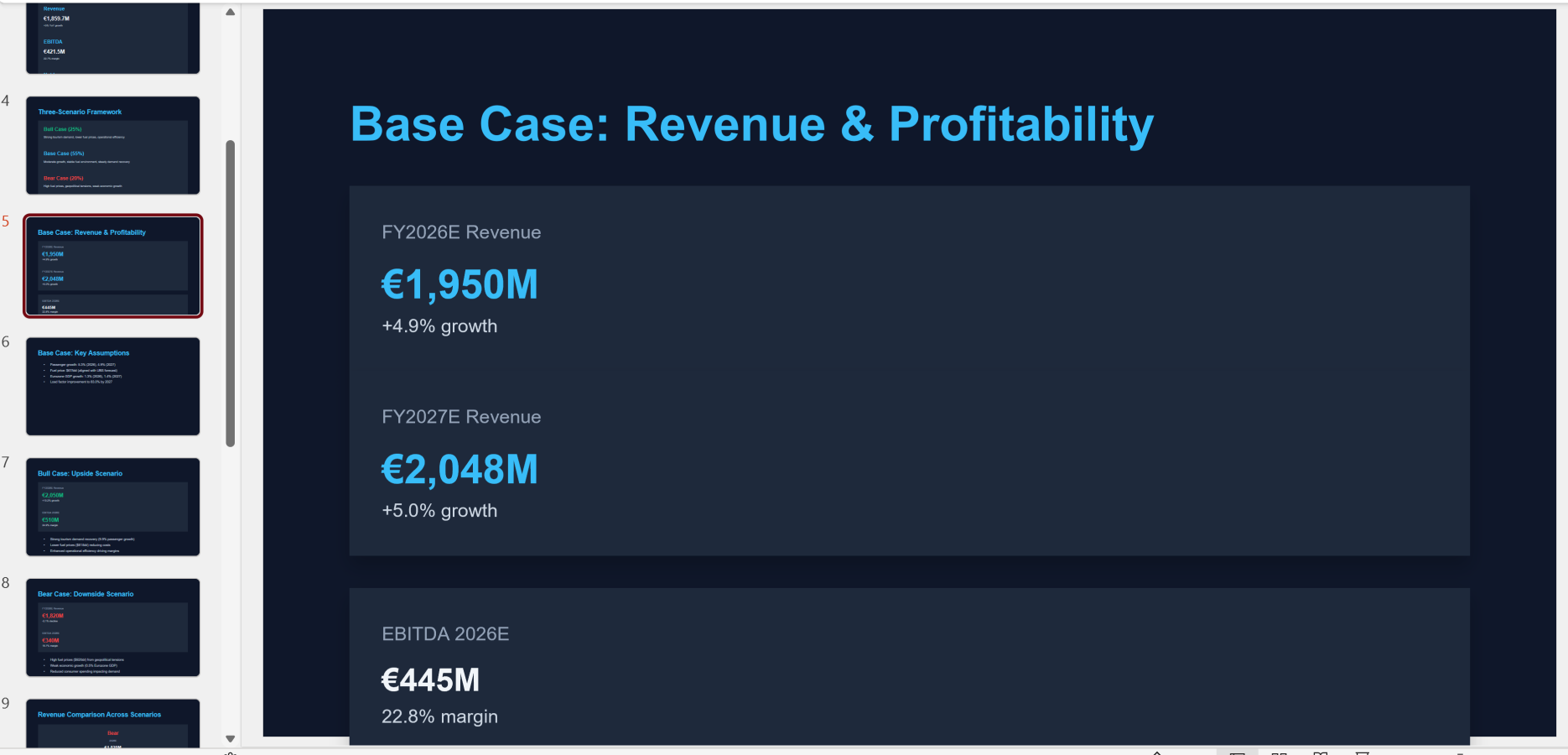Select the partially visible slide 3 thumbnail
Screen dimensions: 1568x755
click(x=112, y=38)
